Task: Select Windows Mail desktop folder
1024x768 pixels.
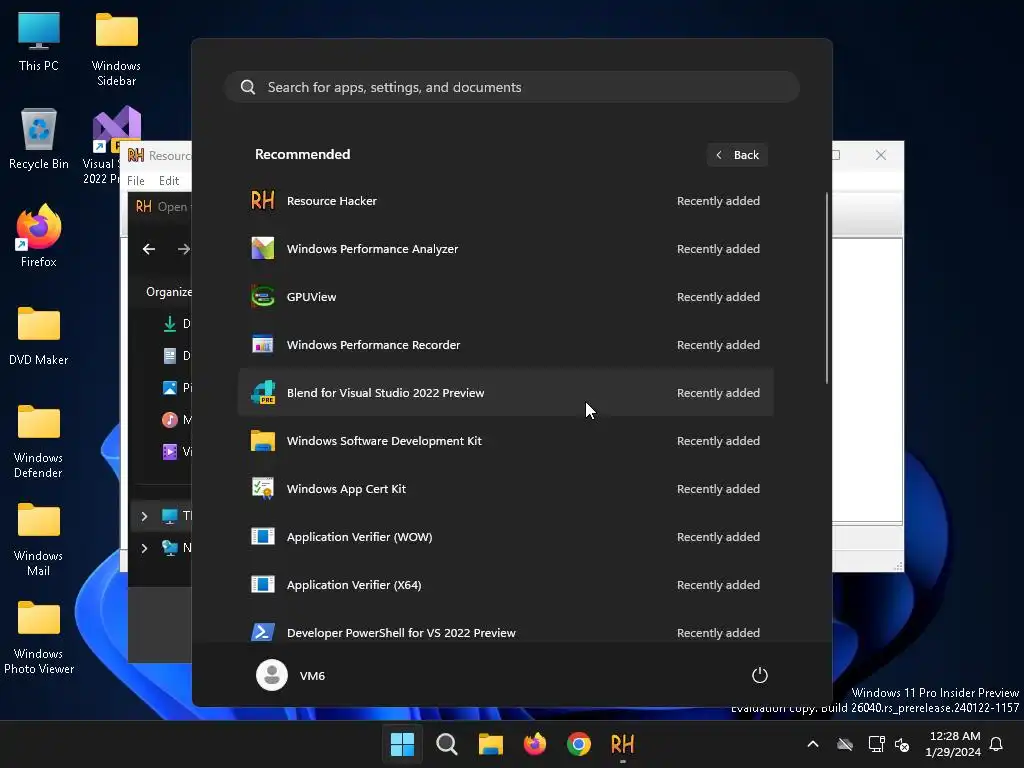Action: (x=39, y=538)
